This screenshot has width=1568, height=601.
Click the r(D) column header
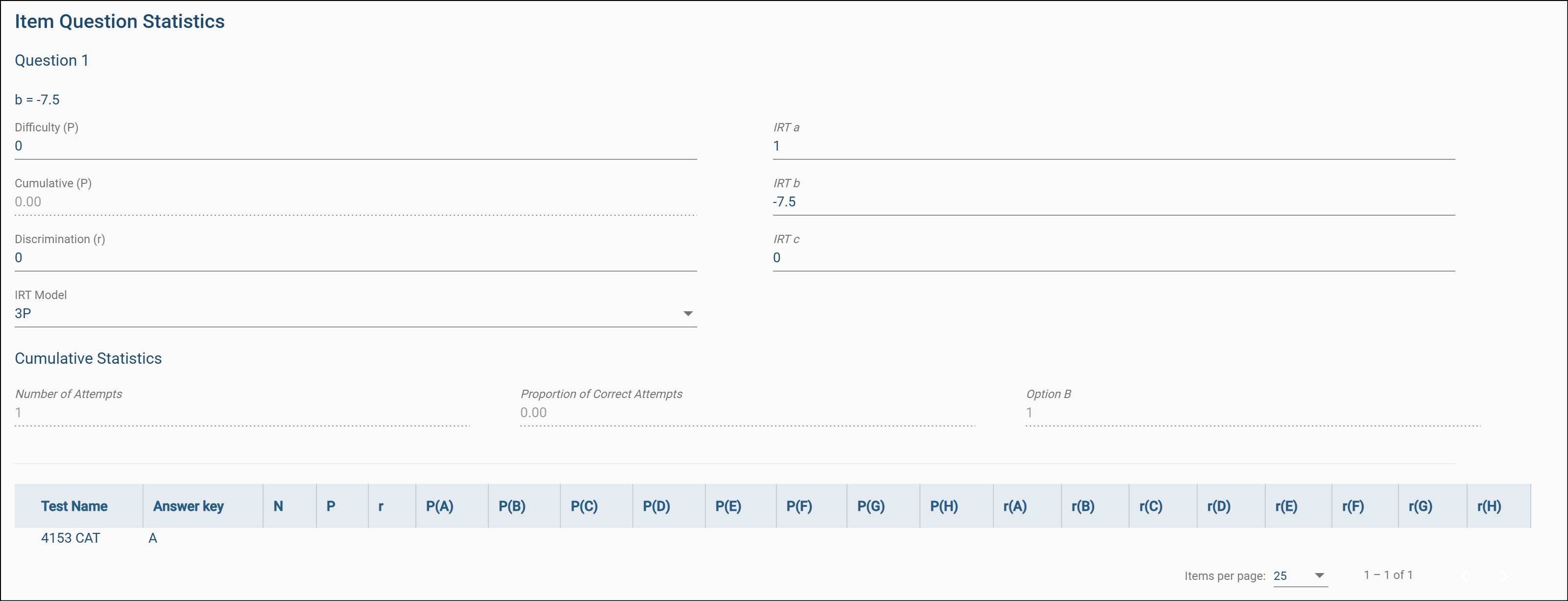click(1219, 506)
